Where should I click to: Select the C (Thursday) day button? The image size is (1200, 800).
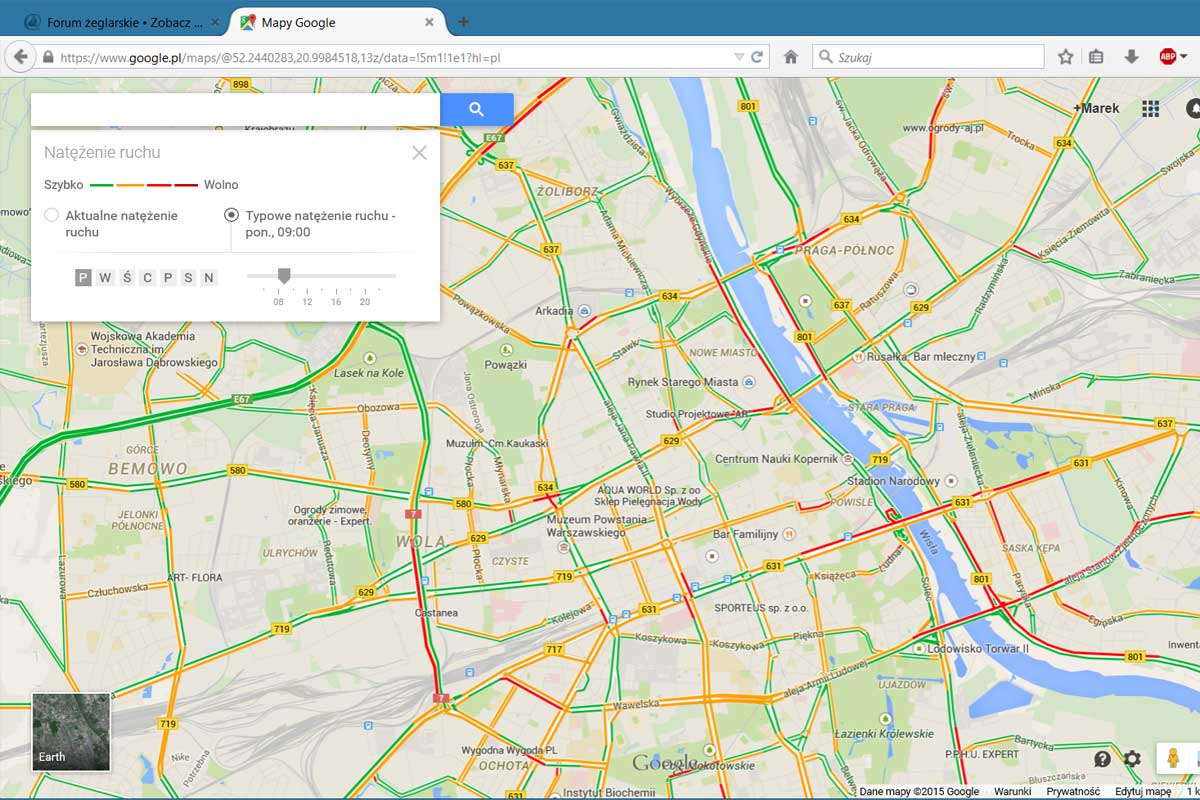[x=147, y=278]
